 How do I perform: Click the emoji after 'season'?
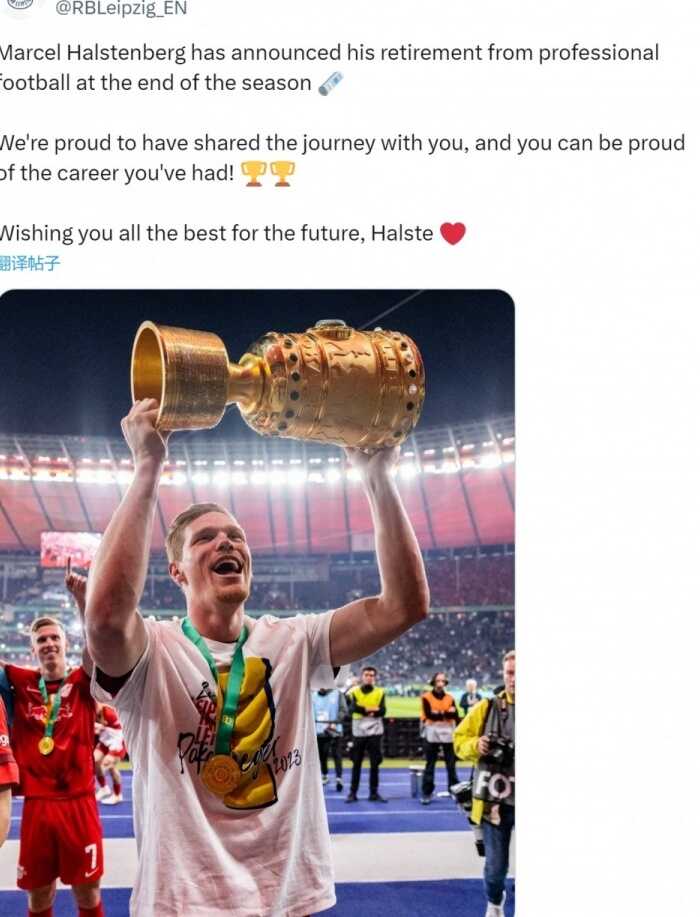click(330, 83)
